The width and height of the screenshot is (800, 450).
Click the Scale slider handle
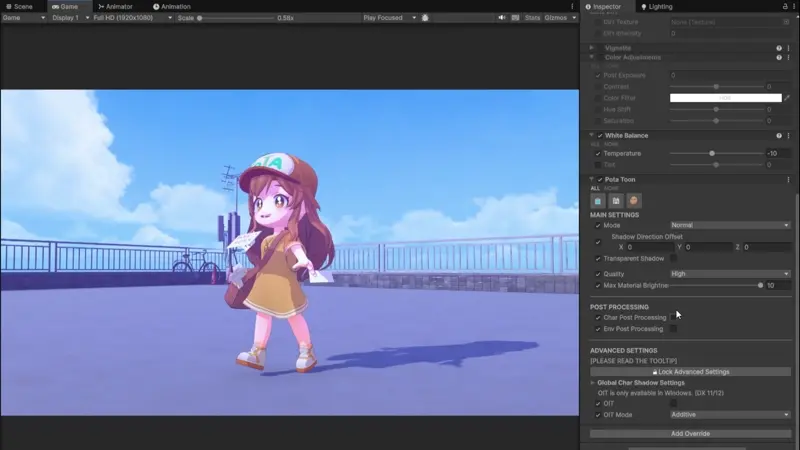[x=199, y=18]
